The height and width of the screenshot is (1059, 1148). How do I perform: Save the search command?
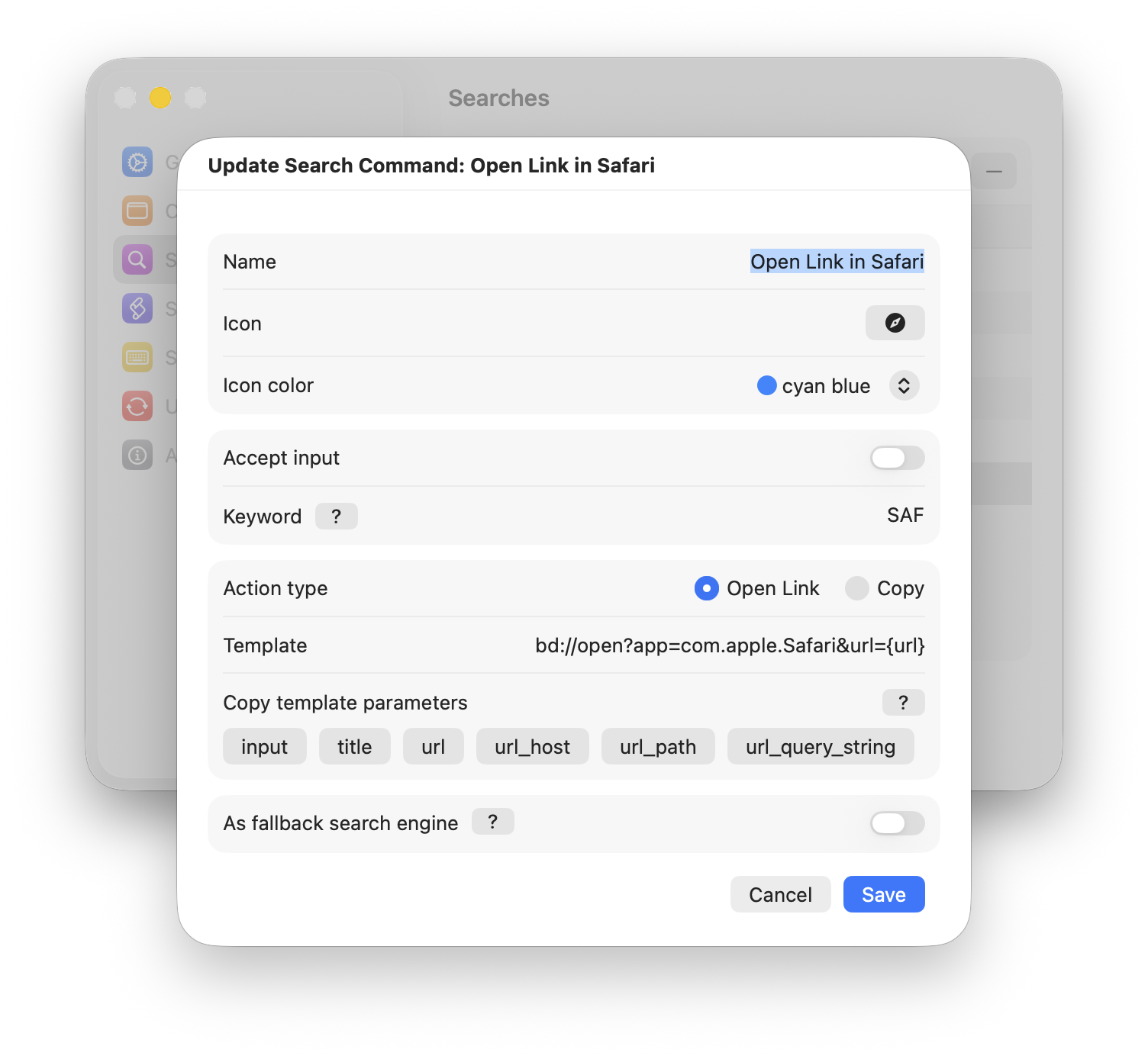pyautogui.click(x=883, y=894)
